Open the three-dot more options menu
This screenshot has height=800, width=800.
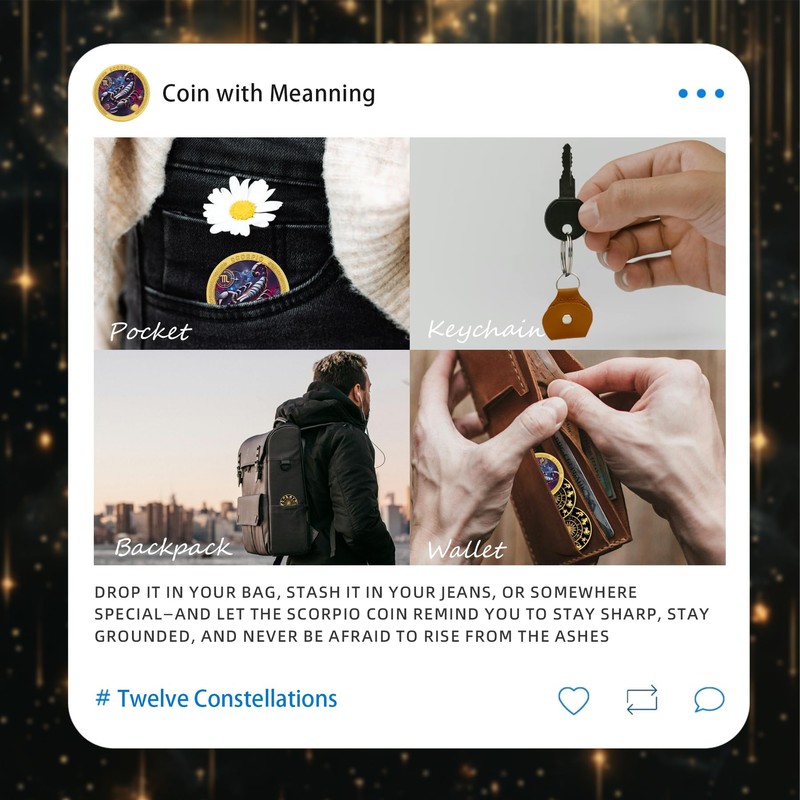click(701, 93)
